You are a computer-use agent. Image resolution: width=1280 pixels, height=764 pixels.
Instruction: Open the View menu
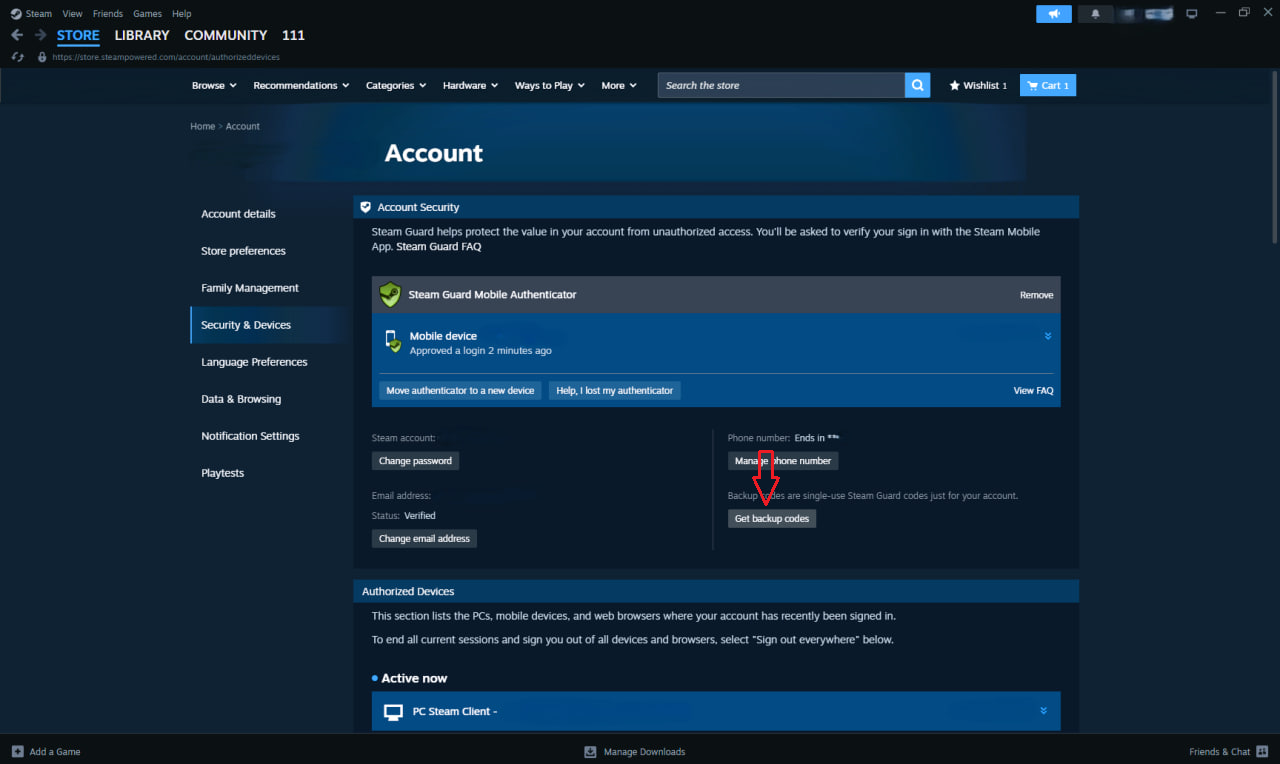coord(72,14)
